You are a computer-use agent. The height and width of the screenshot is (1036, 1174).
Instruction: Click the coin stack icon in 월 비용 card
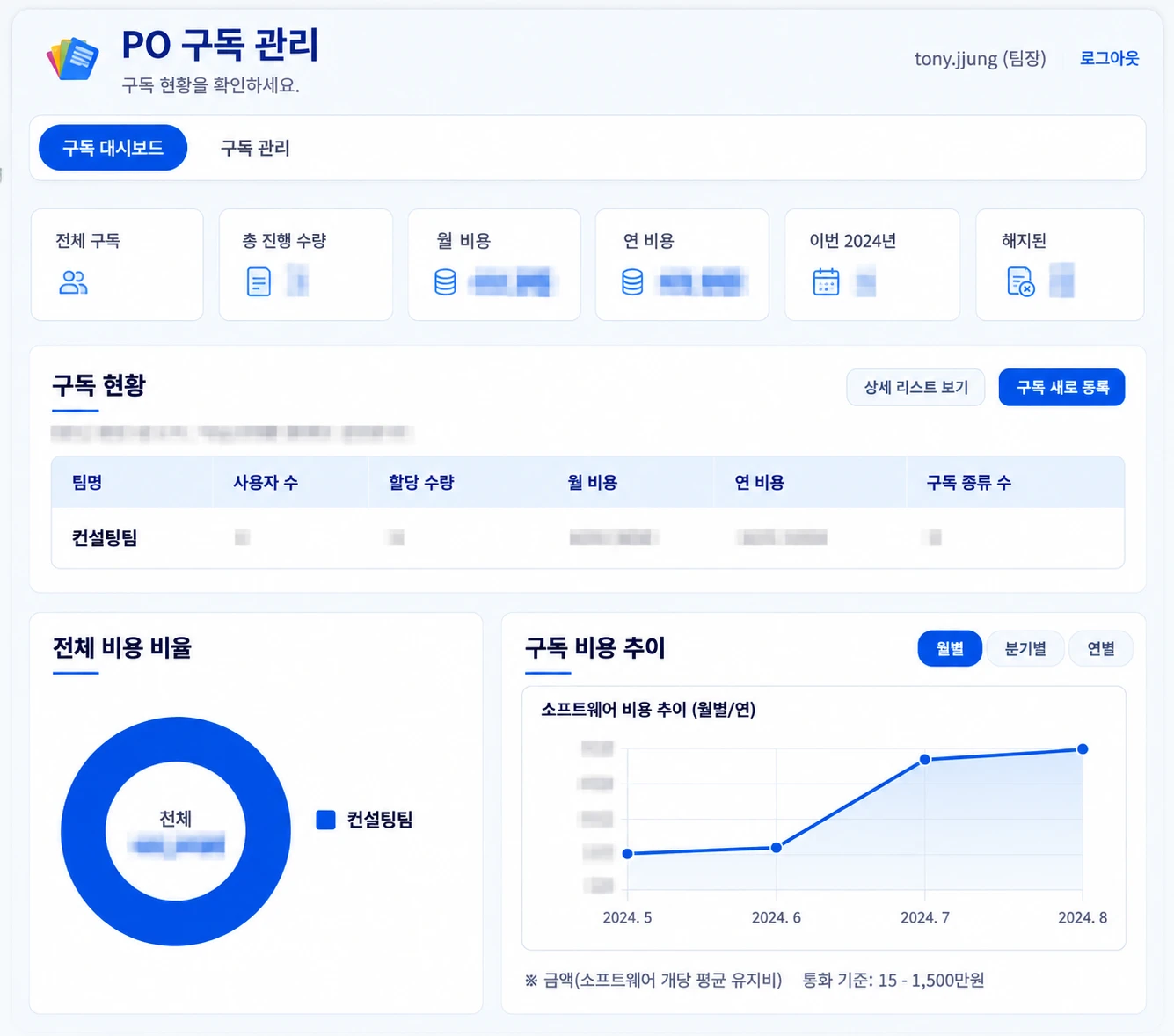(x=446, y=282)
